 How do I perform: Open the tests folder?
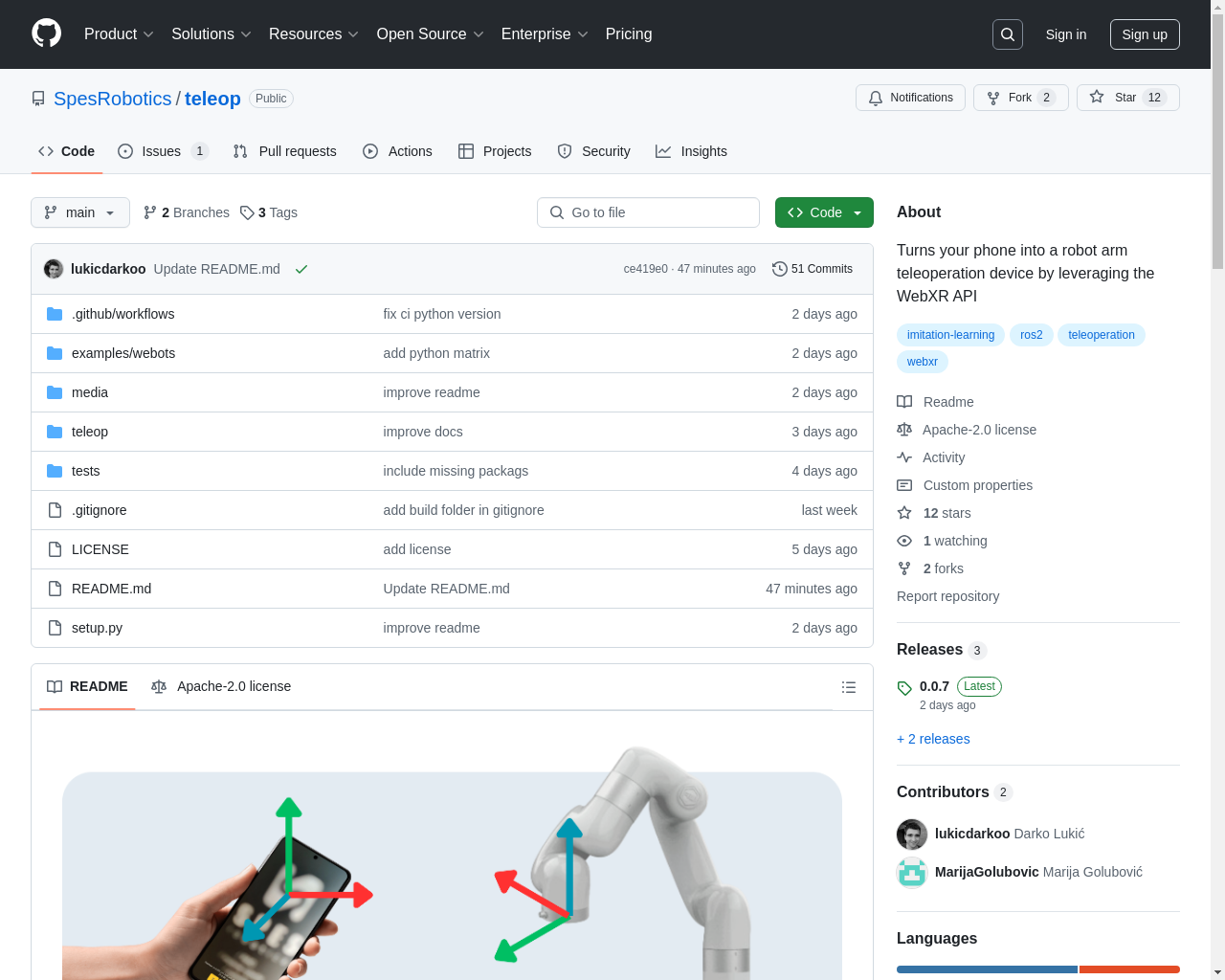click(85, 471)
